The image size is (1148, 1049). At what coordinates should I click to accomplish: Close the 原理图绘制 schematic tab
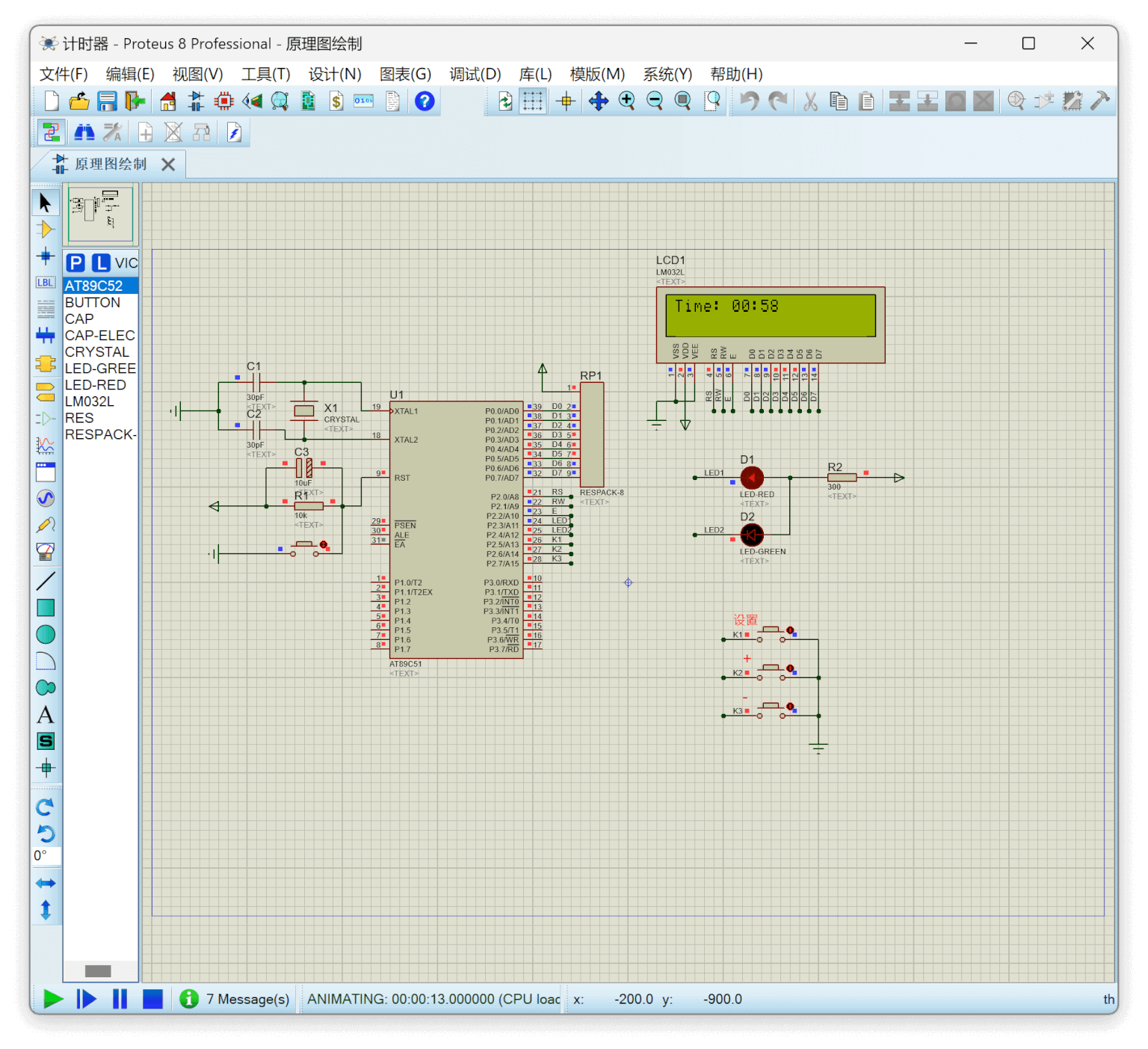tap(169, 164)
